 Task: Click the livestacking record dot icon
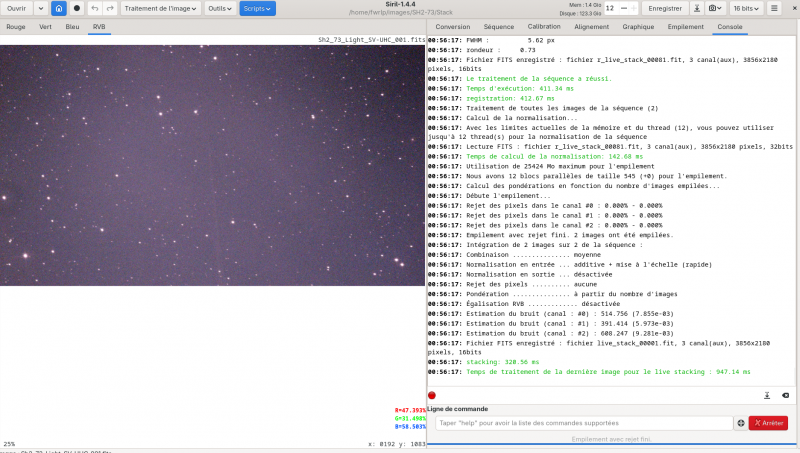(77, 8)
